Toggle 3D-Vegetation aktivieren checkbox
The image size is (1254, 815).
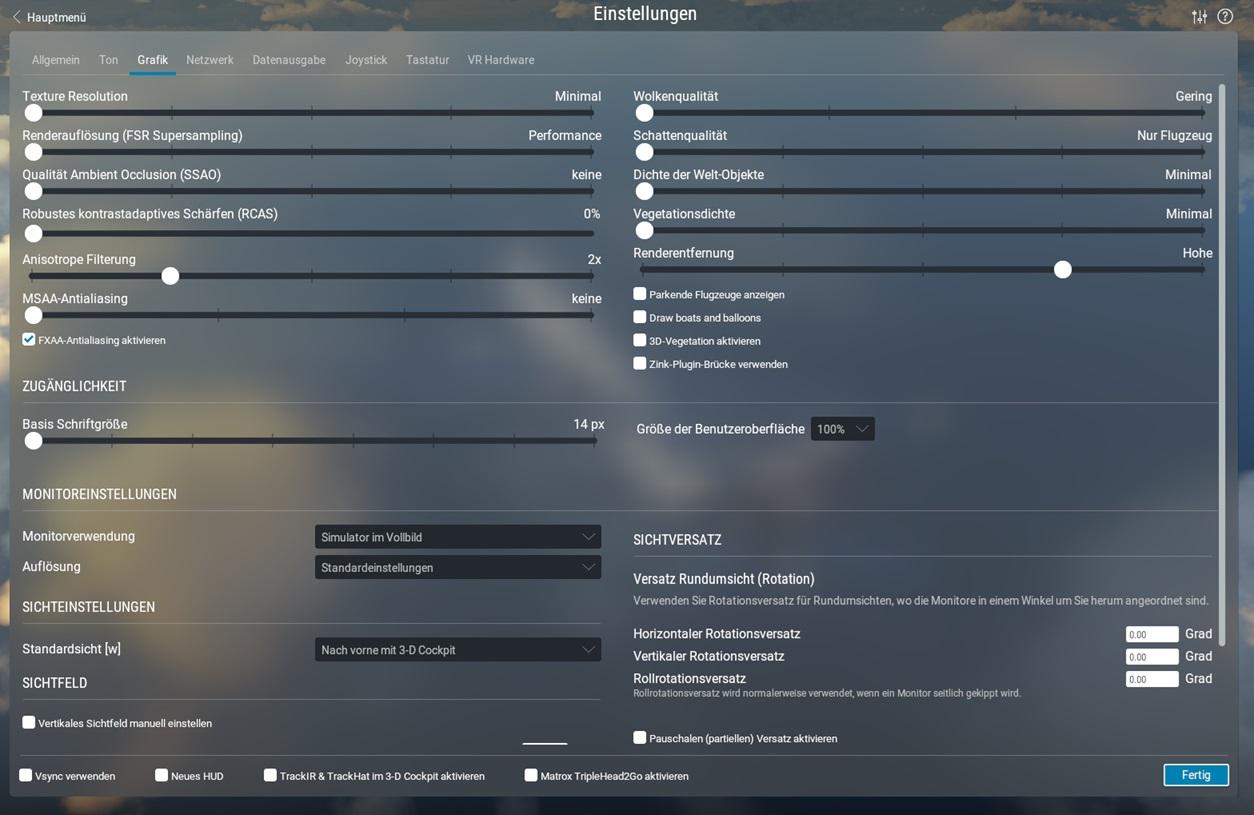[x=640, y=341]
